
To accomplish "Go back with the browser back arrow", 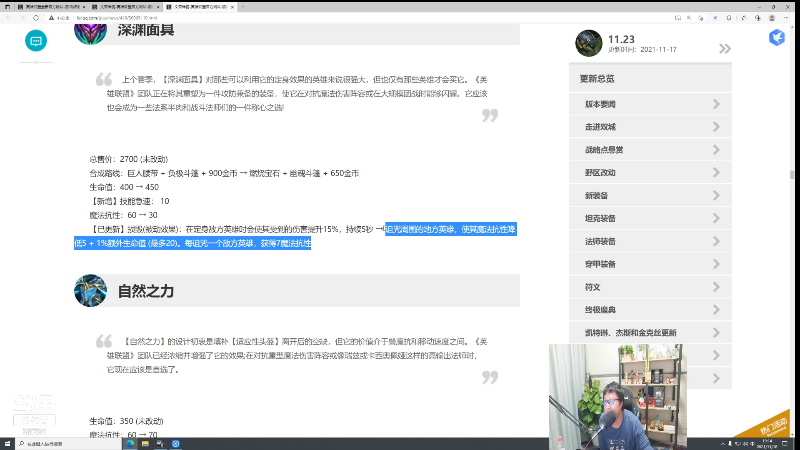I will tap(9, 18).
